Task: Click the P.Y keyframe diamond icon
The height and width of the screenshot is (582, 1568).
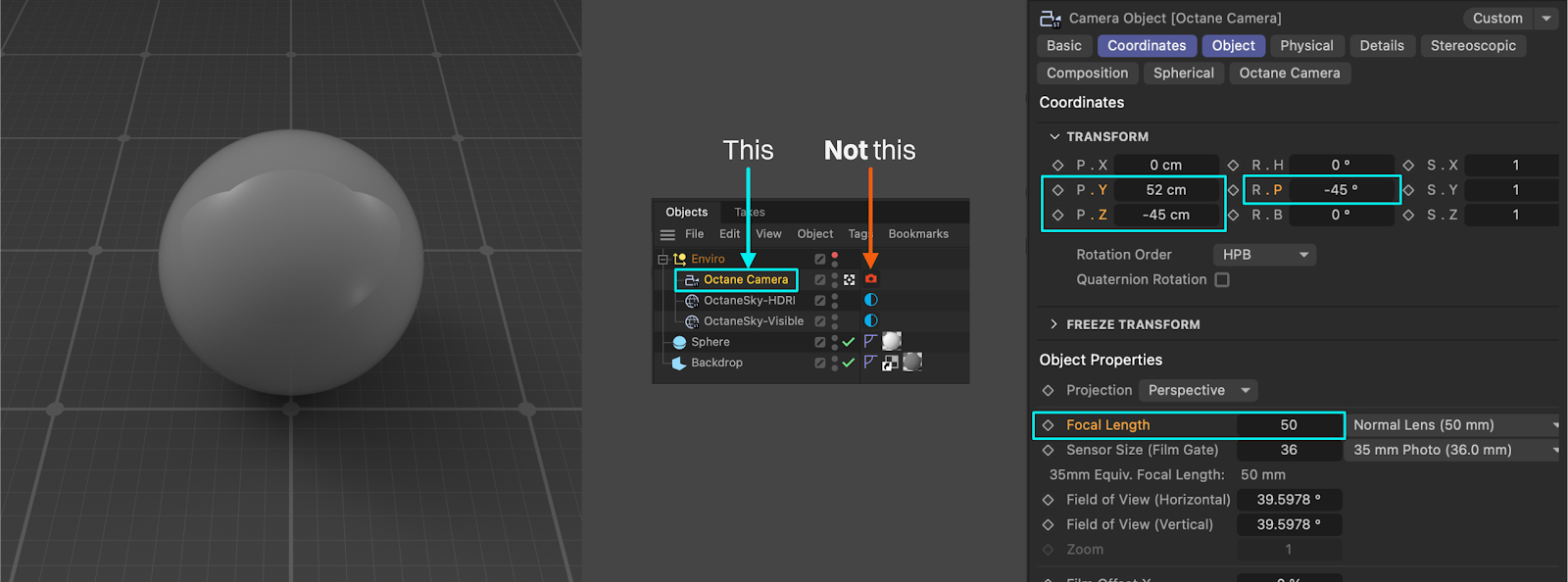Action: tap(1057, 190)
